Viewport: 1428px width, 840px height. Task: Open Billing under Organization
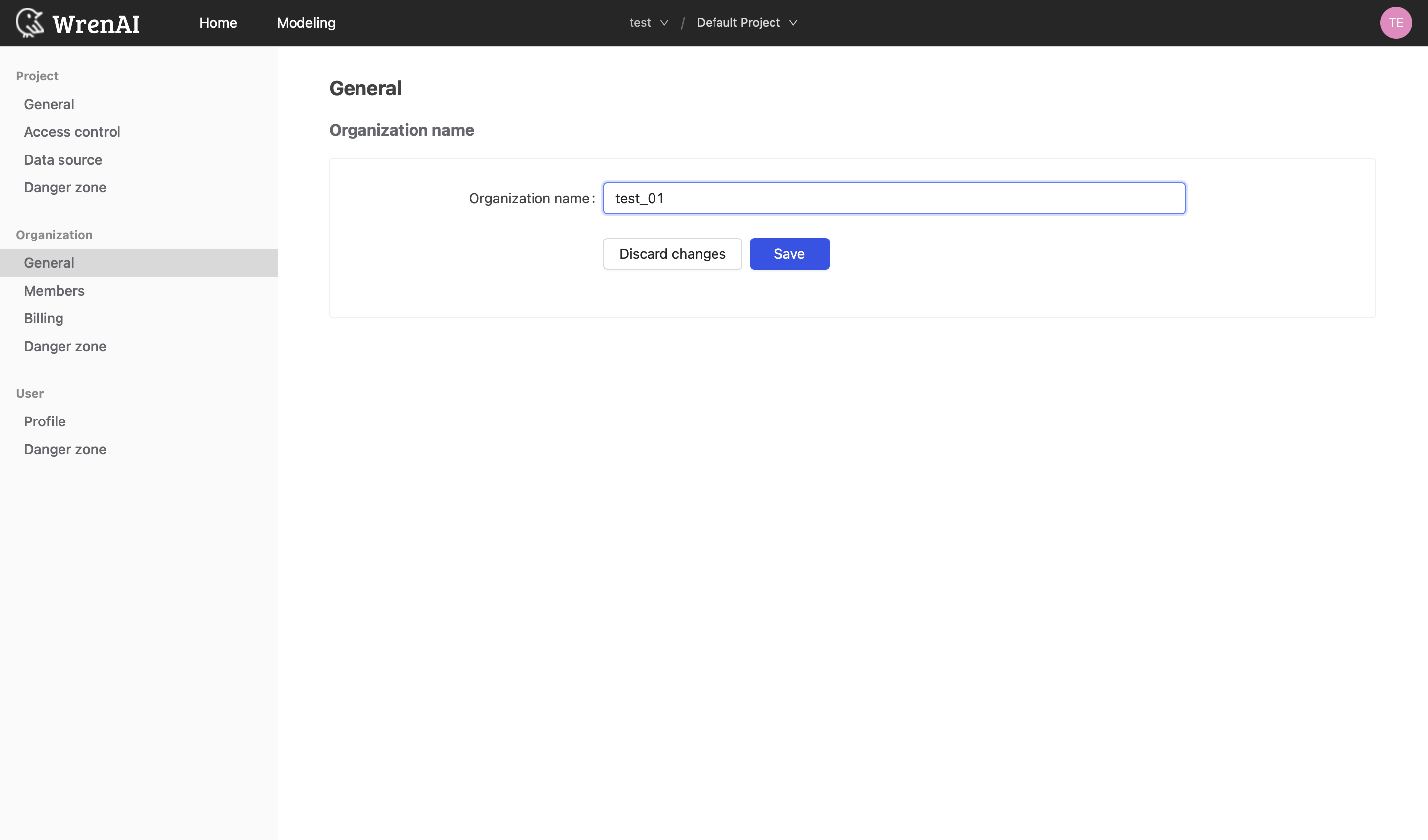click(43, 318)
